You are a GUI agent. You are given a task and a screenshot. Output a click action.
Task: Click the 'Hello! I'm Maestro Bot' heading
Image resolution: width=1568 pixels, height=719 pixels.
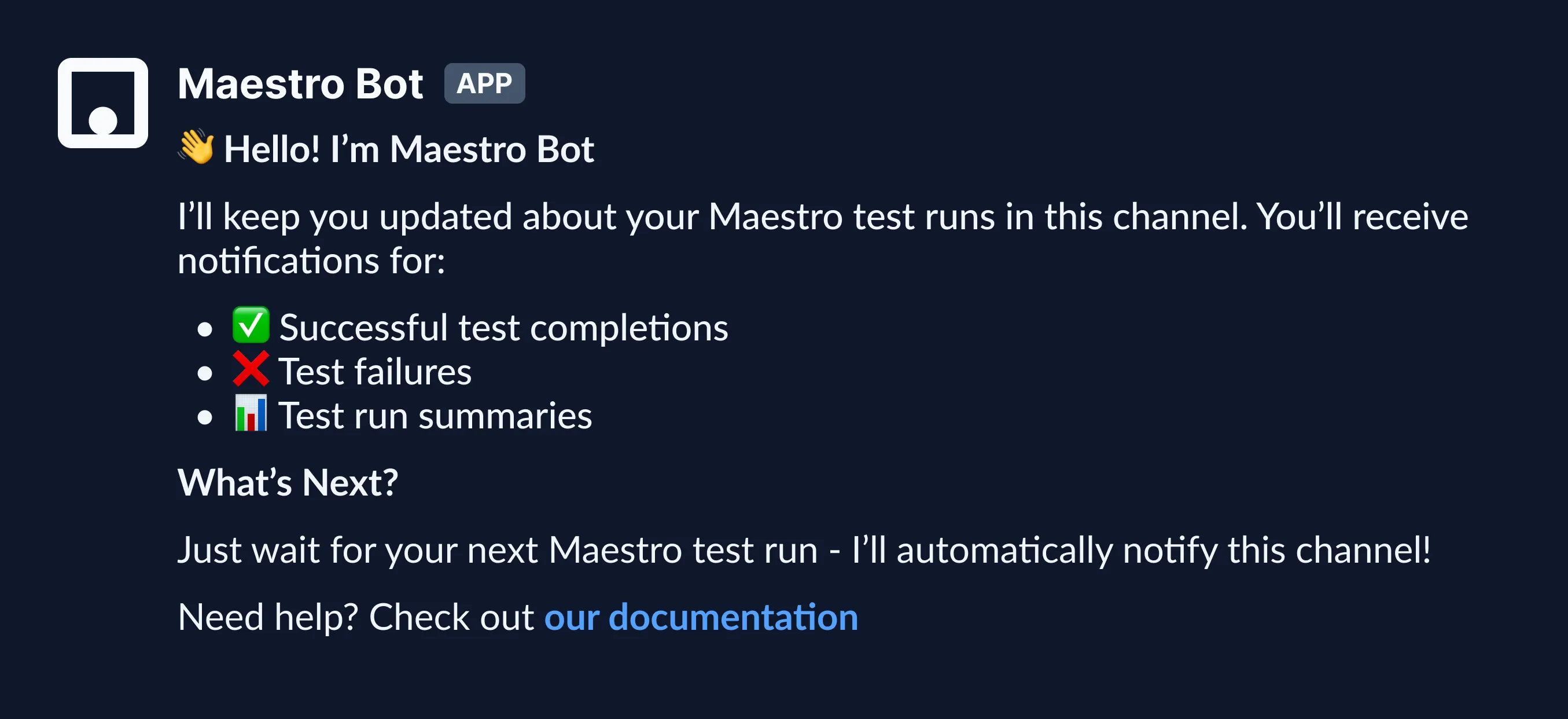(x=408, y=149)
